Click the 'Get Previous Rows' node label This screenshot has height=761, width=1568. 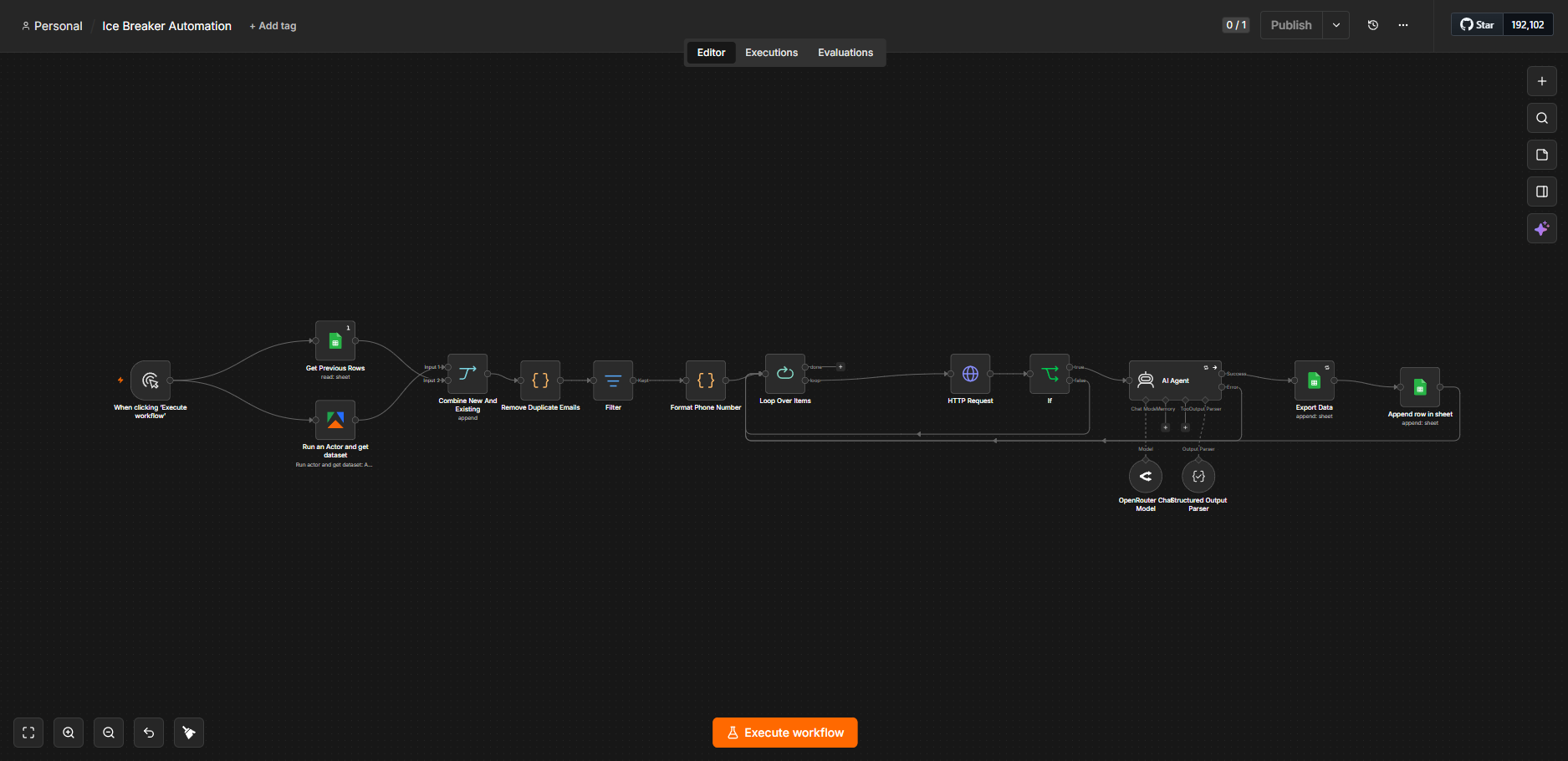click(335, 368)
